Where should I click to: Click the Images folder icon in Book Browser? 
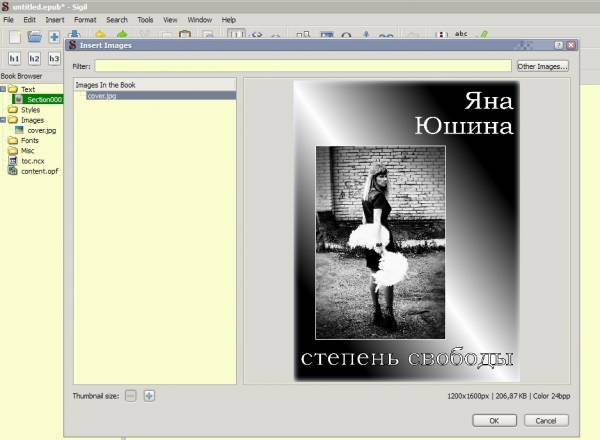click(13, 120)
